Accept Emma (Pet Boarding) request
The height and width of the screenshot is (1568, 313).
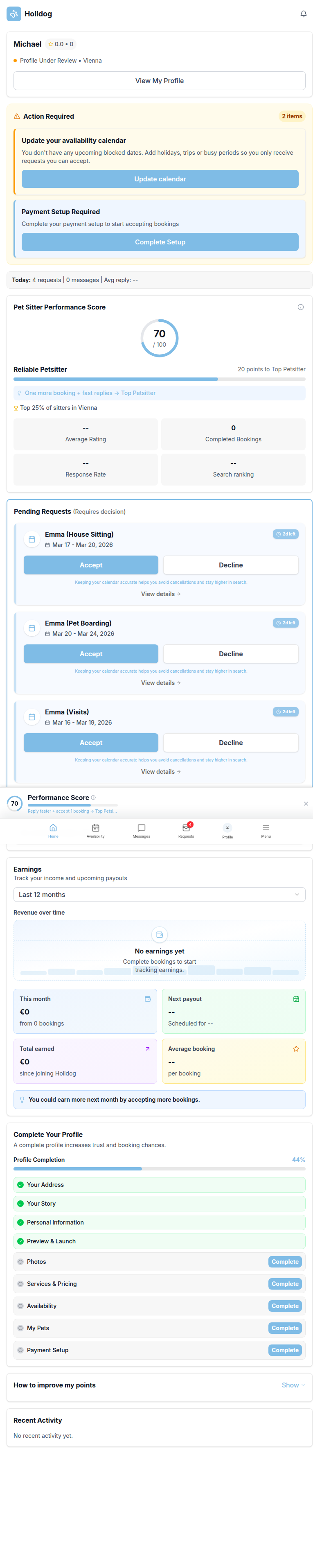pyautogui.click(x=90, y=654)
